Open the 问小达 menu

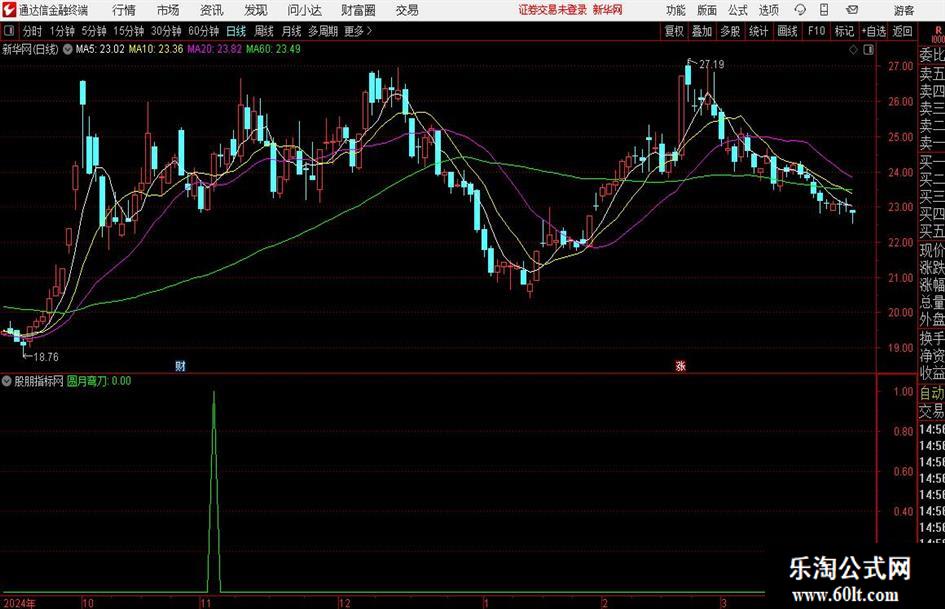coord(304,10)
